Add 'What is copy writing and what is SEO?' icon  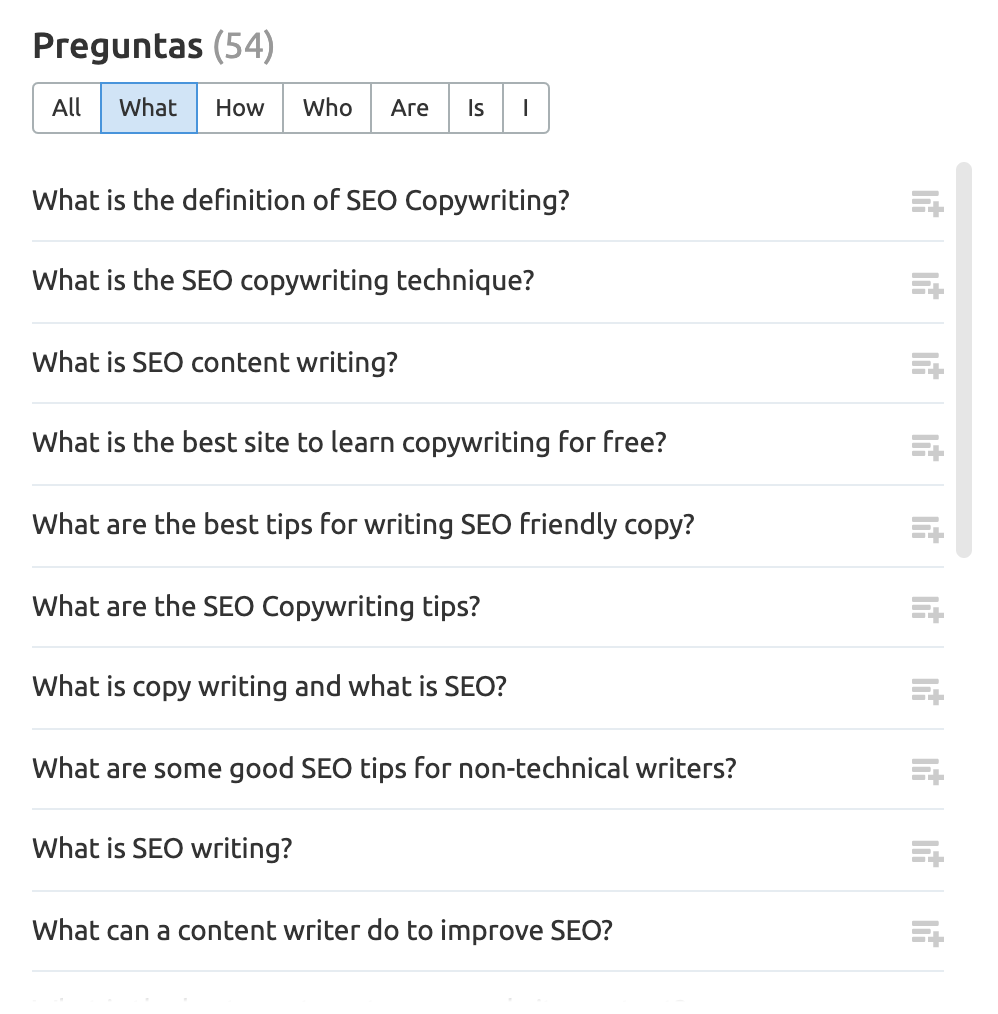point(926,690)
